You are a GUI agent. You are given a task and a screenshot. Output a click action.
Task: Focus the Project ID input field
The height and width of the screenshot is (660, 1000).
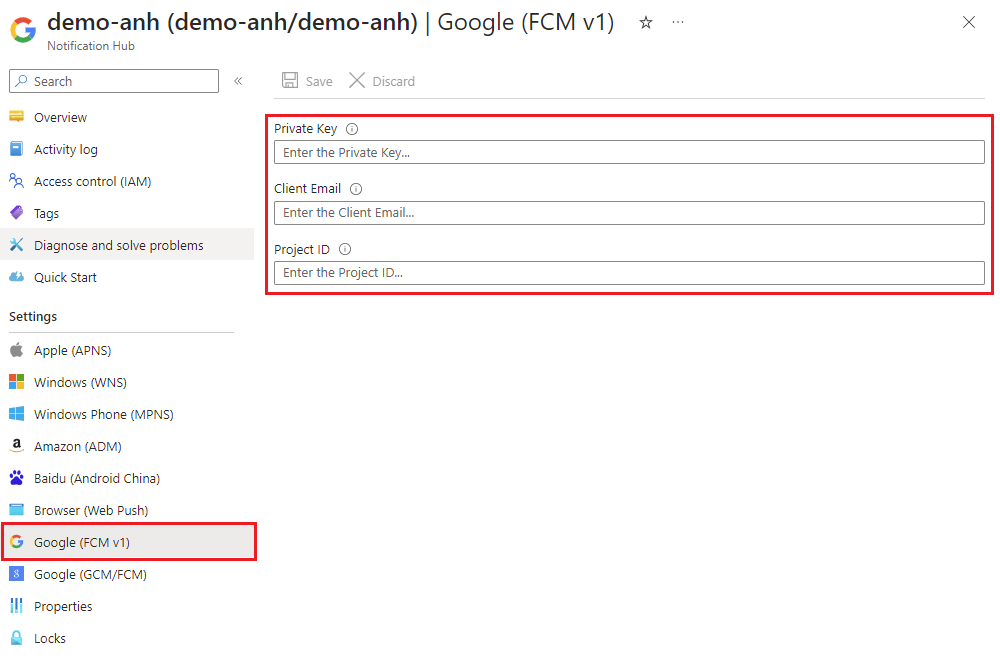point(629,273)
